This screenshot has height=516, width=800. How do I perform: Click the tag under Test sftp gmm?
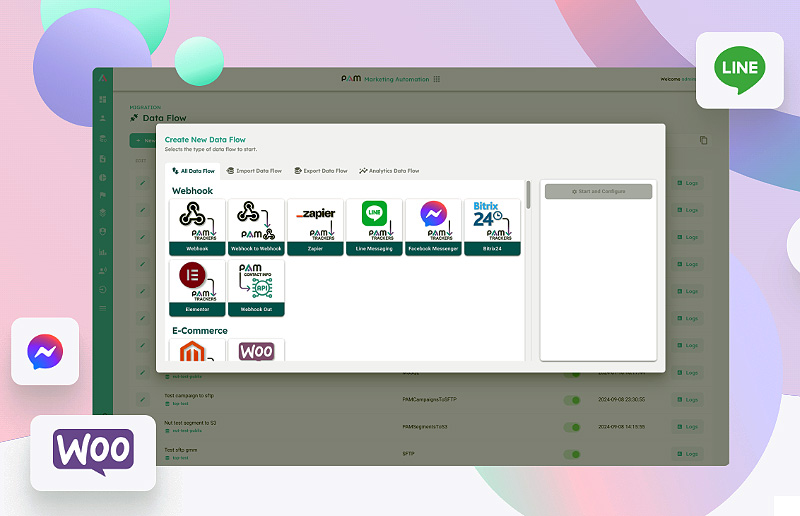(177, 458)
